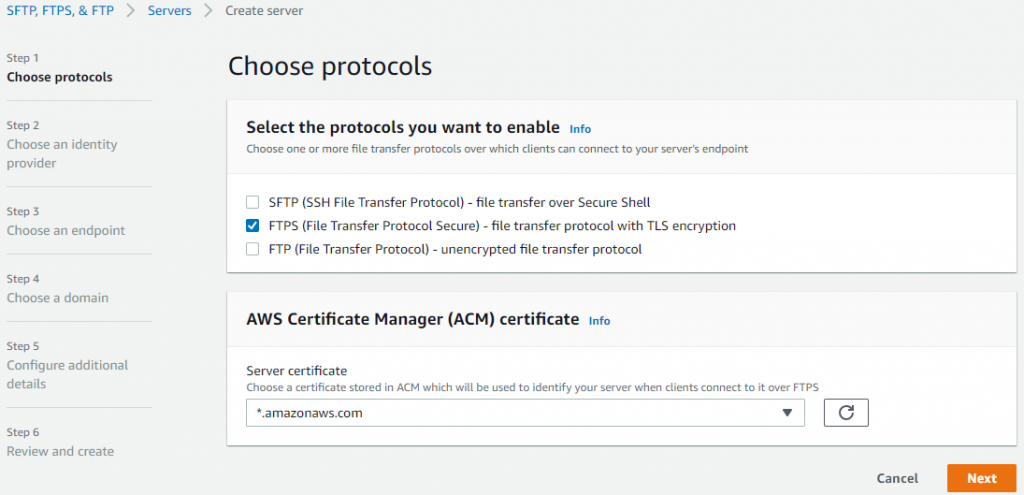Uncheck the FTPS protocol checkbox

click(x=253, y=226)
